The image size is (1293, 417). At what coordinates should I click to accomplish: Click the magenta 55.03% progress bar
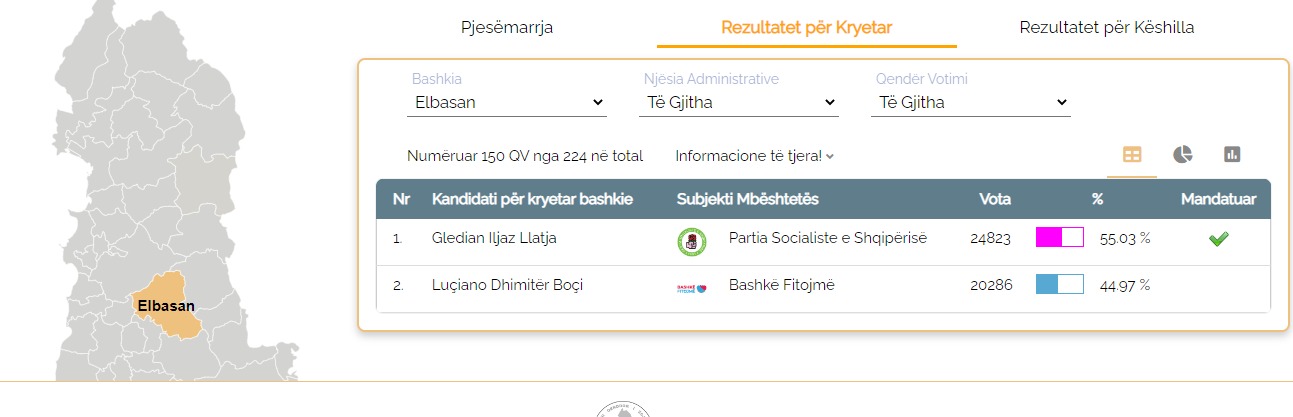(x=1059, y=238)
